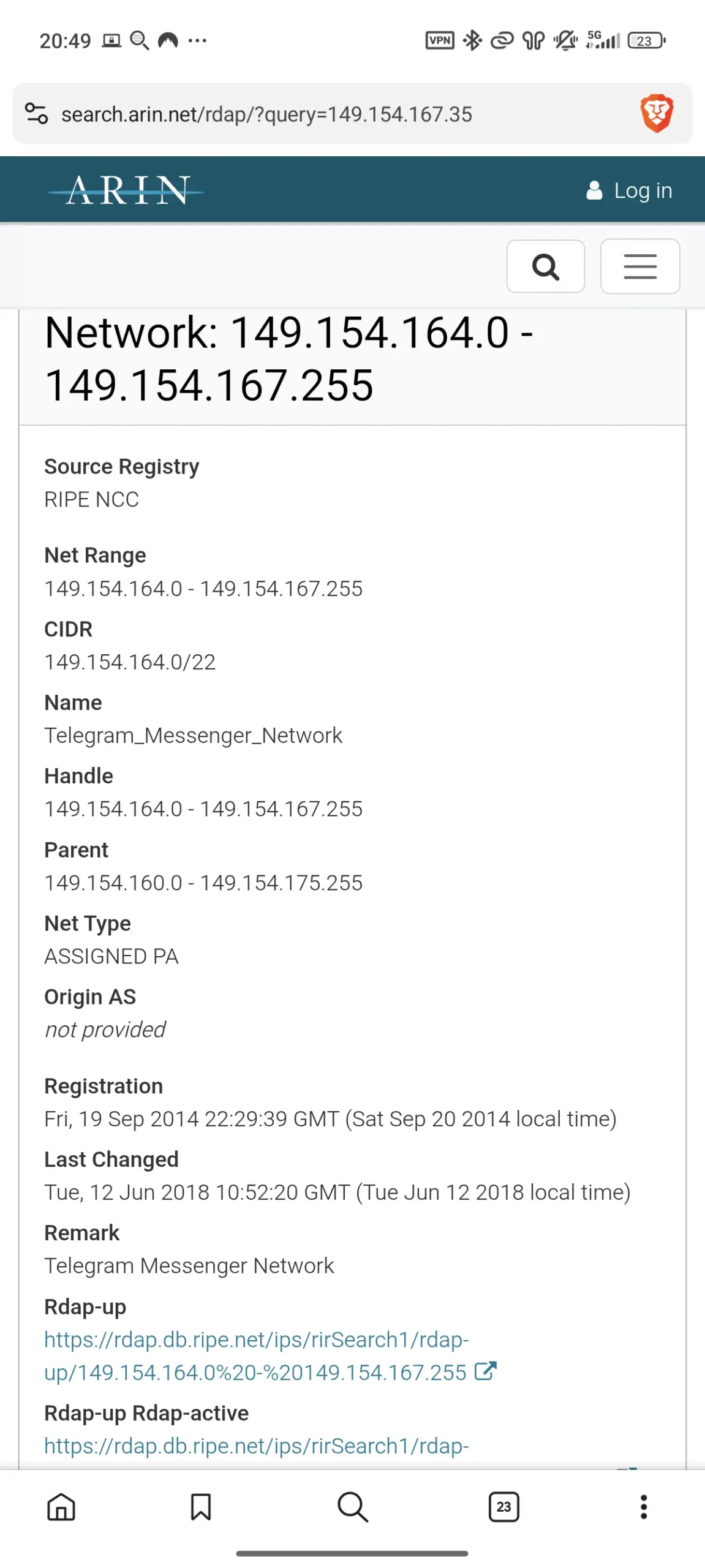Viewport: 705px width, 1568px height.
Task: Expand the hamburger navigation menu
Action: tap(639, 266)
